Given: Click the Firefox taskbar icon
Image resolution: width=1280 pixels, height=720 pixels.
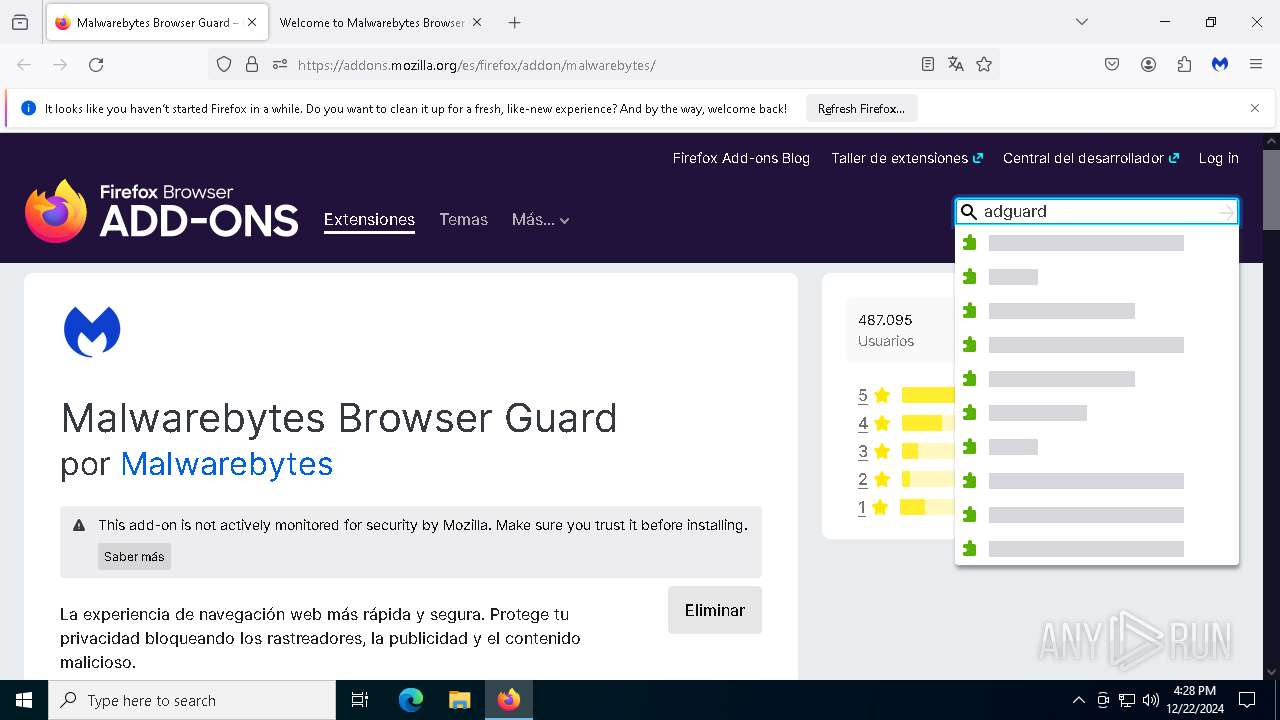Looking at the screenshot, I should (x=509, y=700).
